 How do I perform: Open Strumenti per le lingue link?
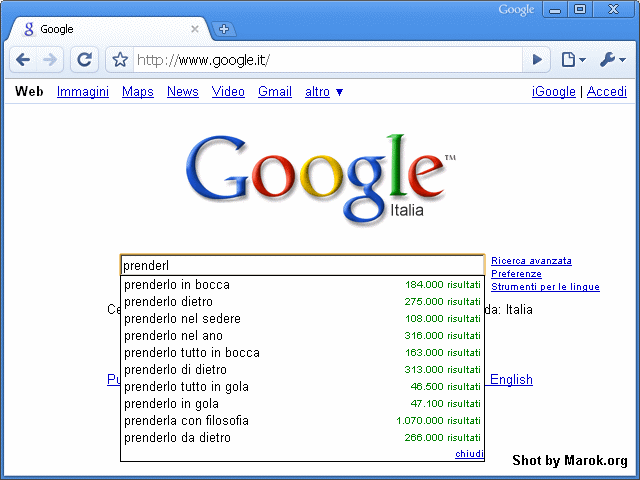point(545,287)
